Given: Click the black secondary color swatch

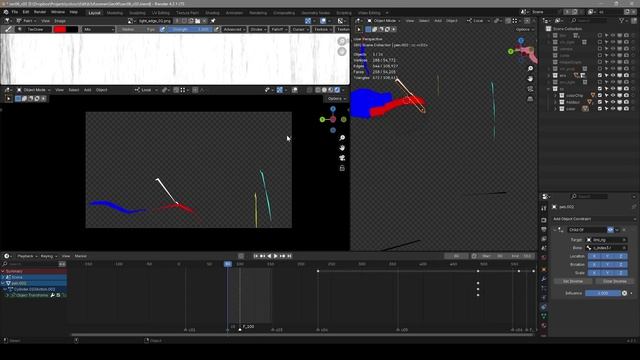Looking at the screenshot, I should 72,29.
